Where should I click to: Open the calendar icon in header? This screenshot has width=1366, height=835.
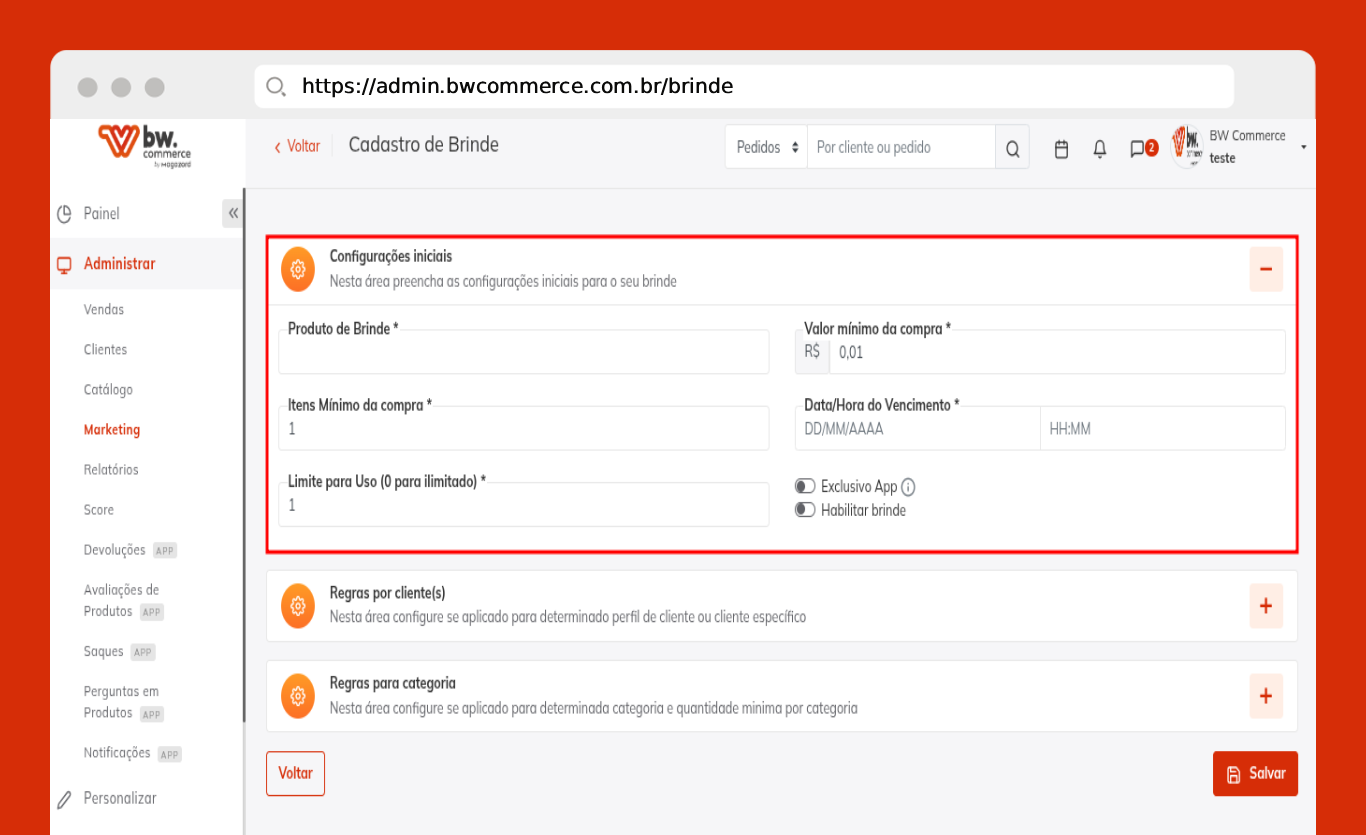pyautogui.click(x=1062, y=149)
